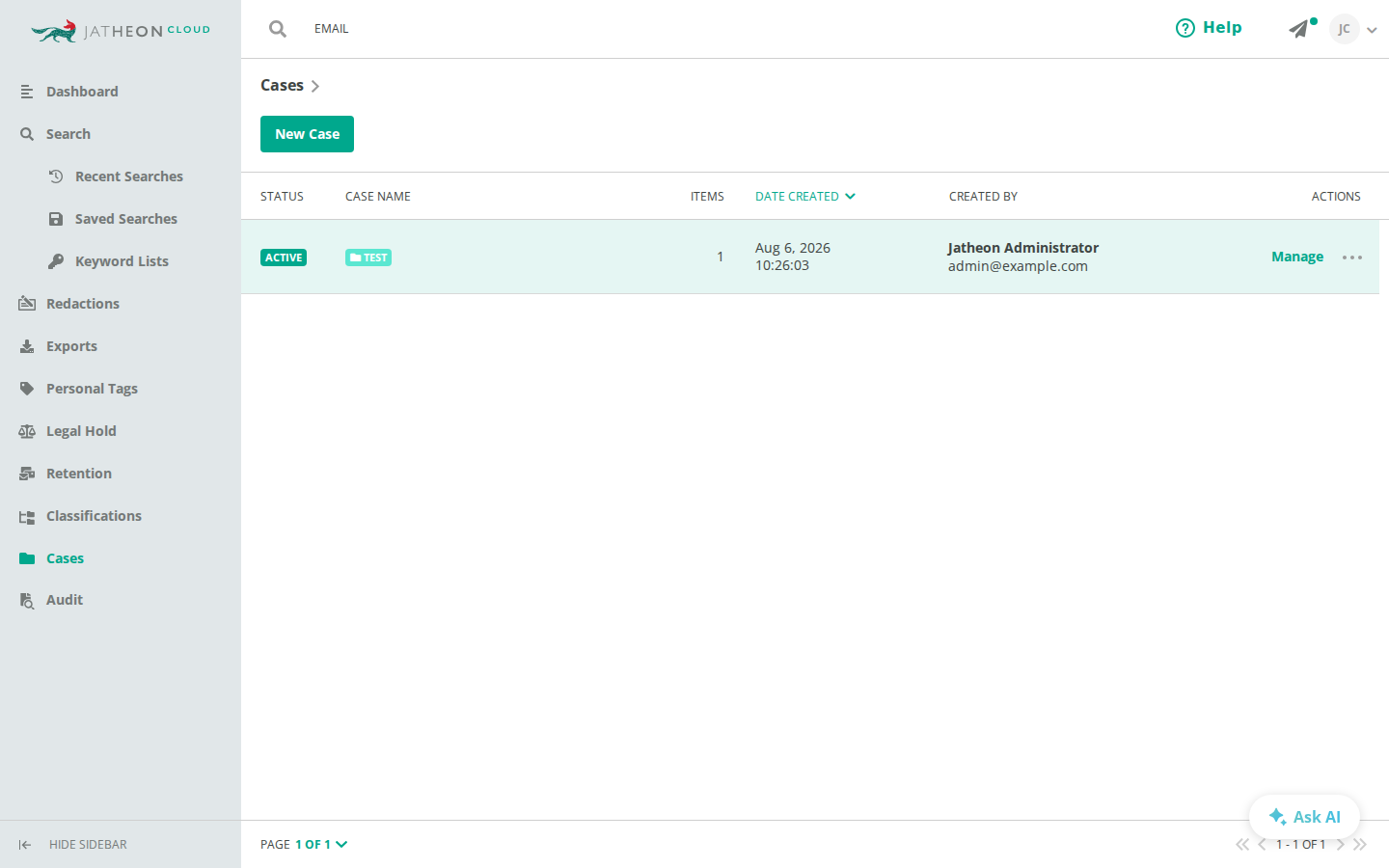The height and width of the screenshot is (868, 1389).
Task: Open Saved Searches
Action: pyautogui.click(x=126, y=219)
